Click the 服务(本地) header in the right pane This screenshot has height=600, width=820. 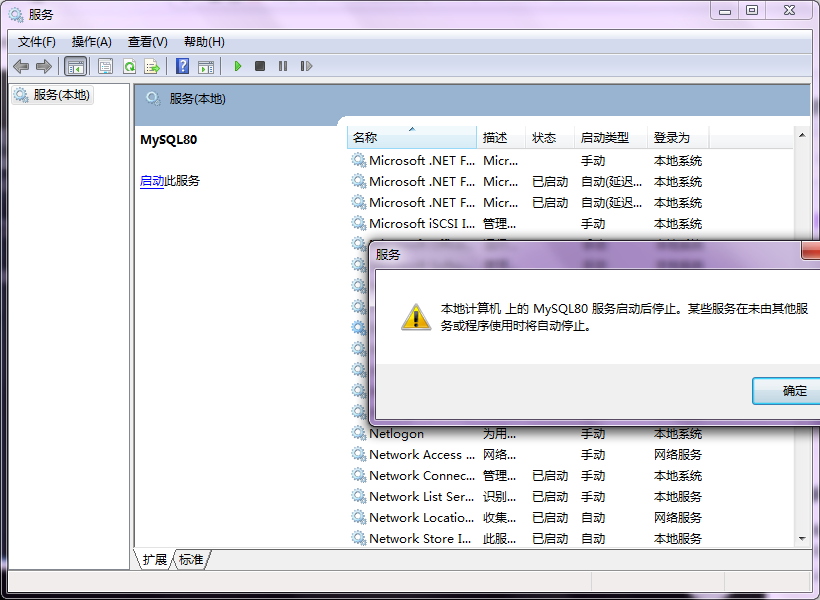[197, 99]
